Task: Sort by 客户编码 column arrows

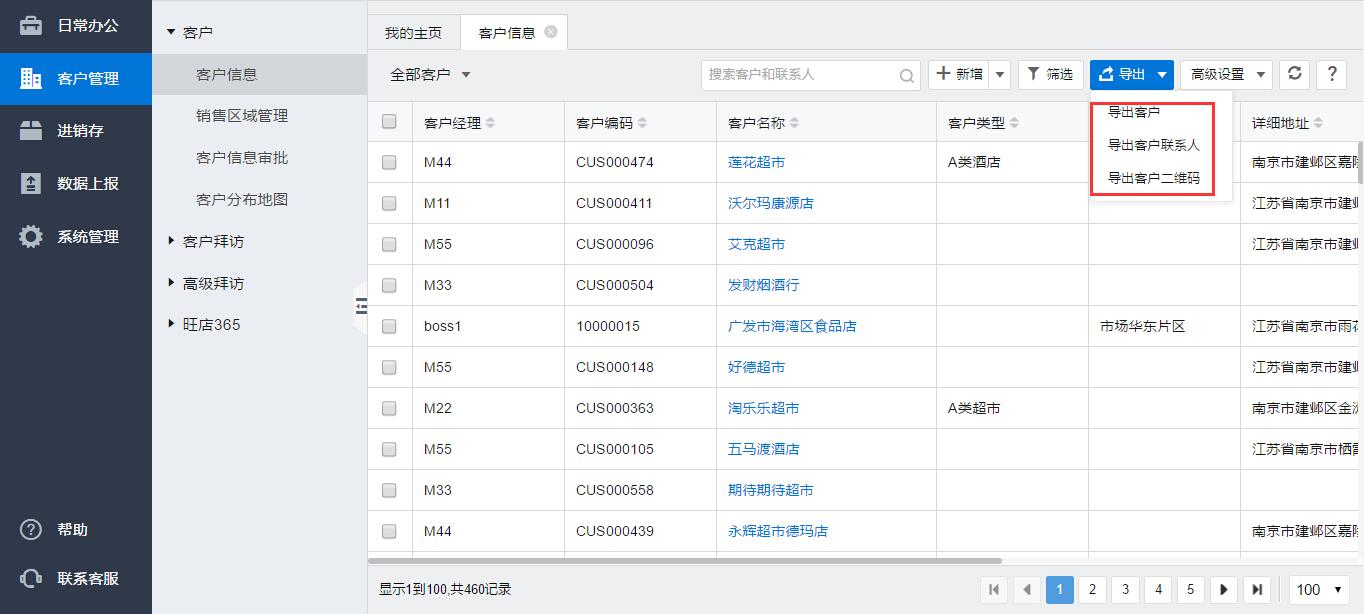Action: pyautogui.click(x=642, y=123)
